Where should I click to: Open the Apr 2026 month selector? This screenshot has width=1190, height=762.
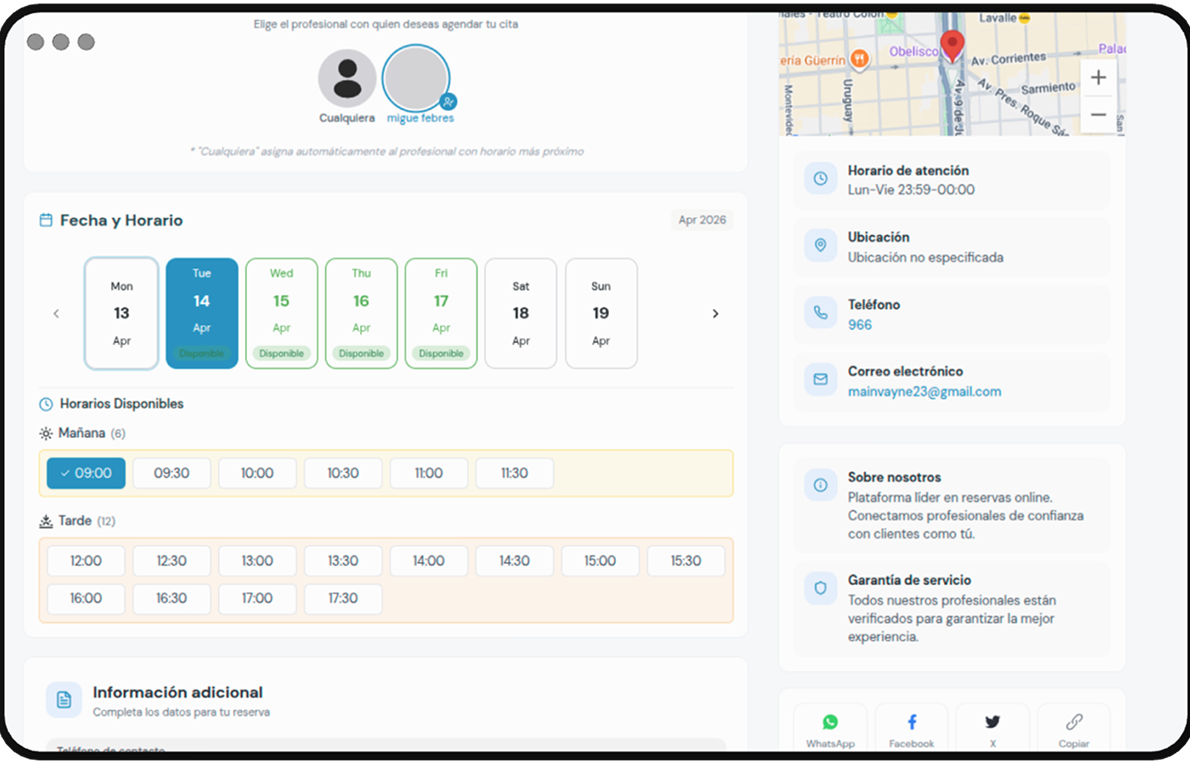pos(702,220)
